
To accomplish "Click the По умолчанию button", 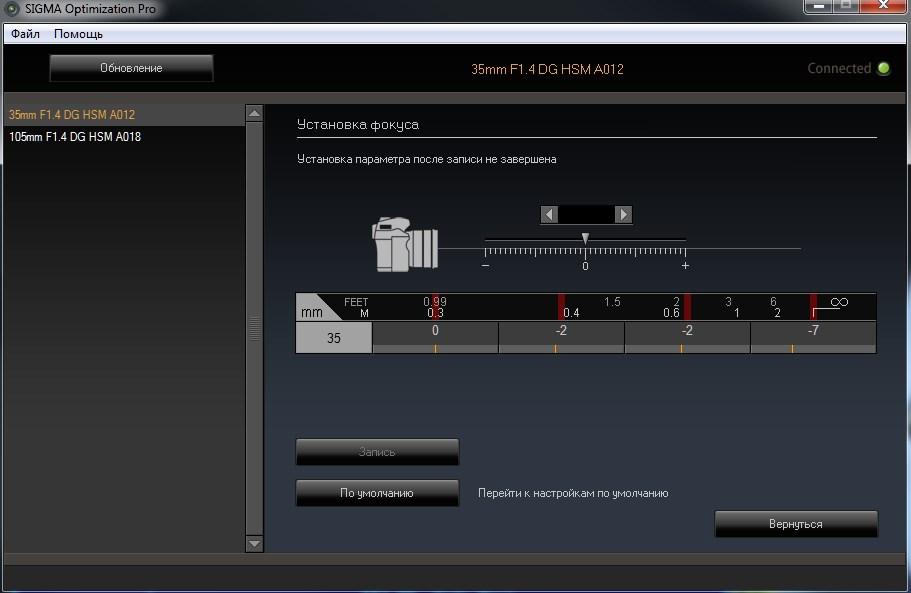I will tap(377, 493).
